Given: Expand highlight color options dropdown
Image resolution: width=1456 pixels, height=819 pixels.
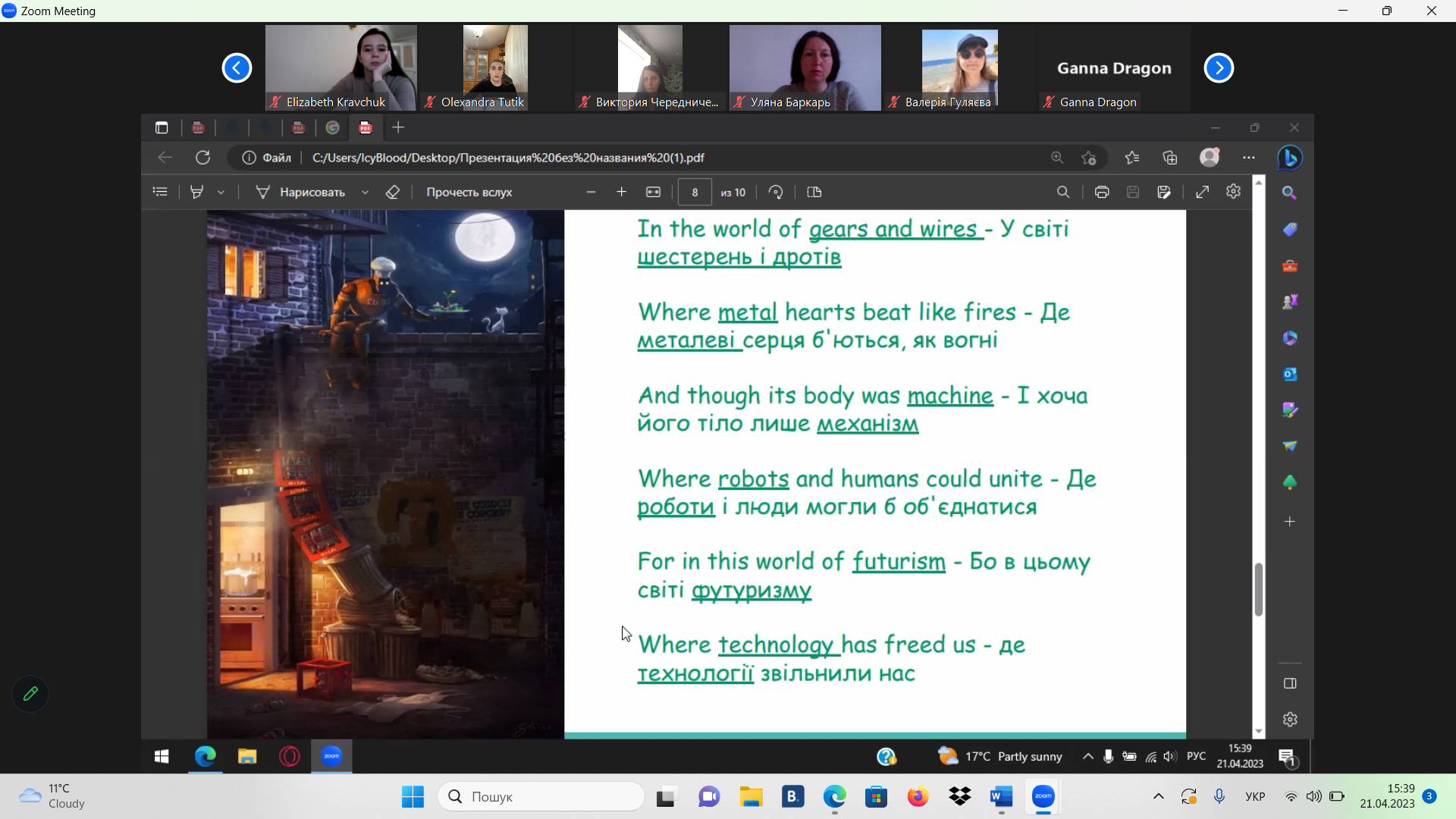Looking at the screenshot, I should tap(221, 193).
